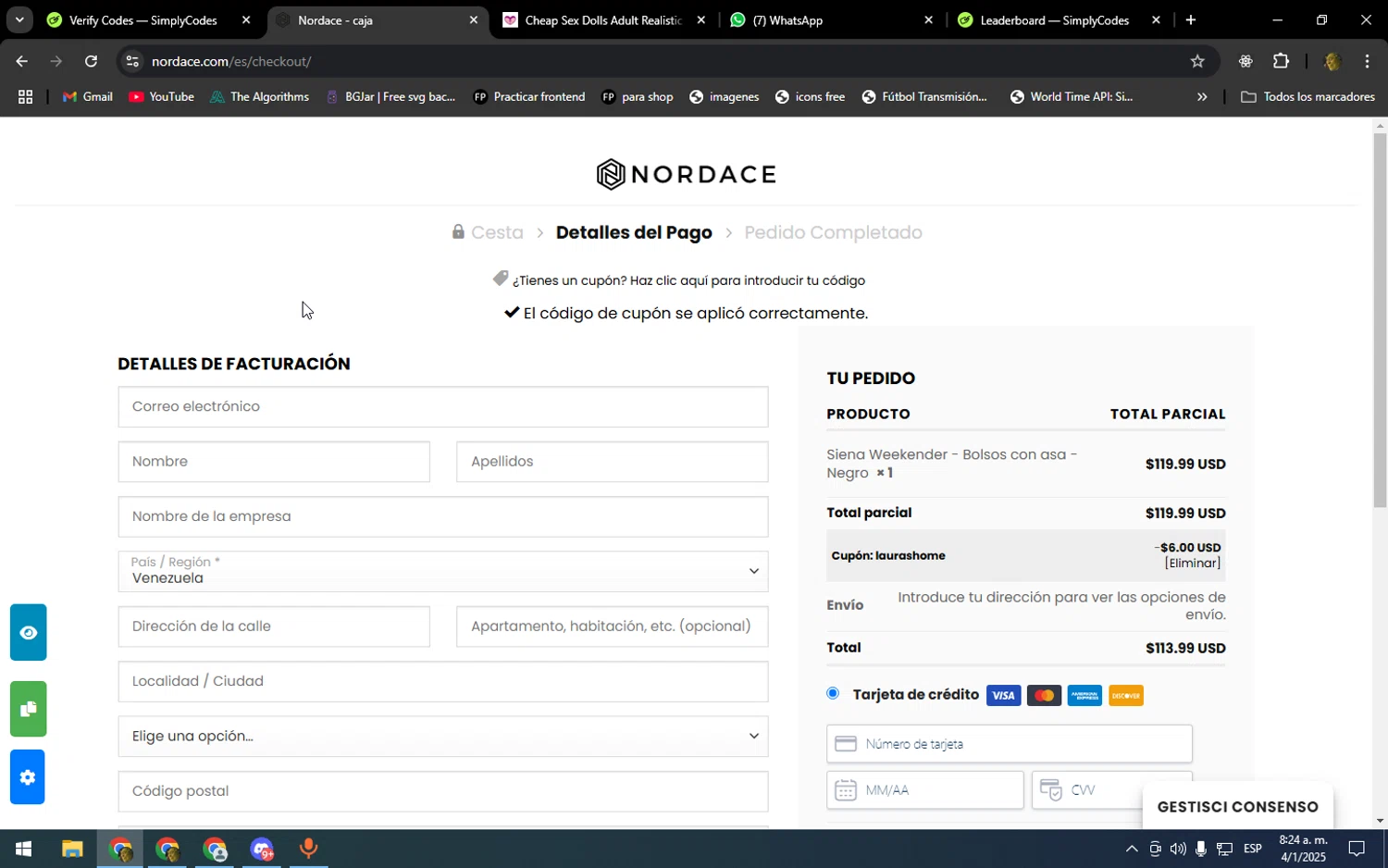Click the Mastercard icon

1044,696
